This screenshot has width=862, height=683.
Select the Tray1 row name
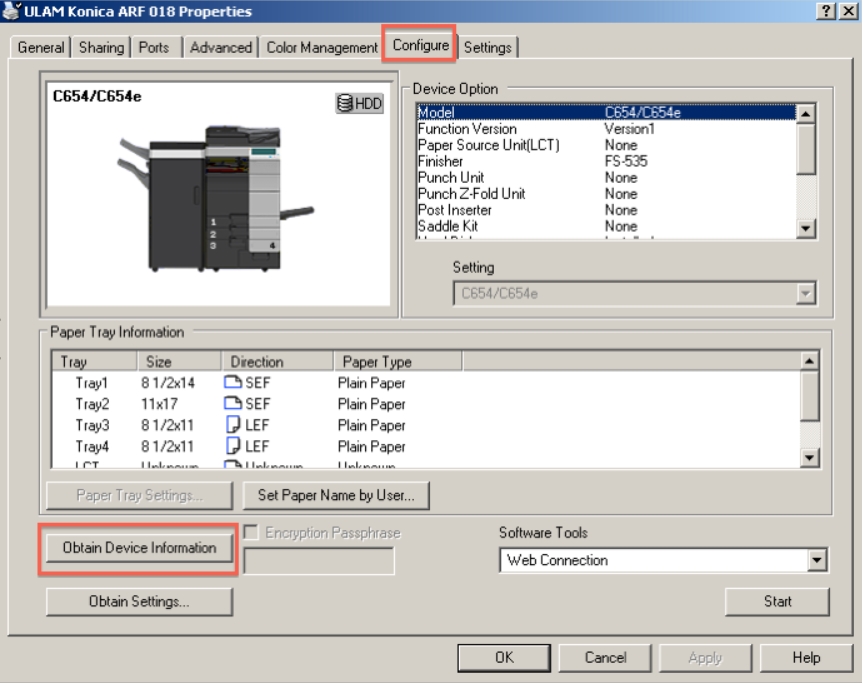point(92,383)
